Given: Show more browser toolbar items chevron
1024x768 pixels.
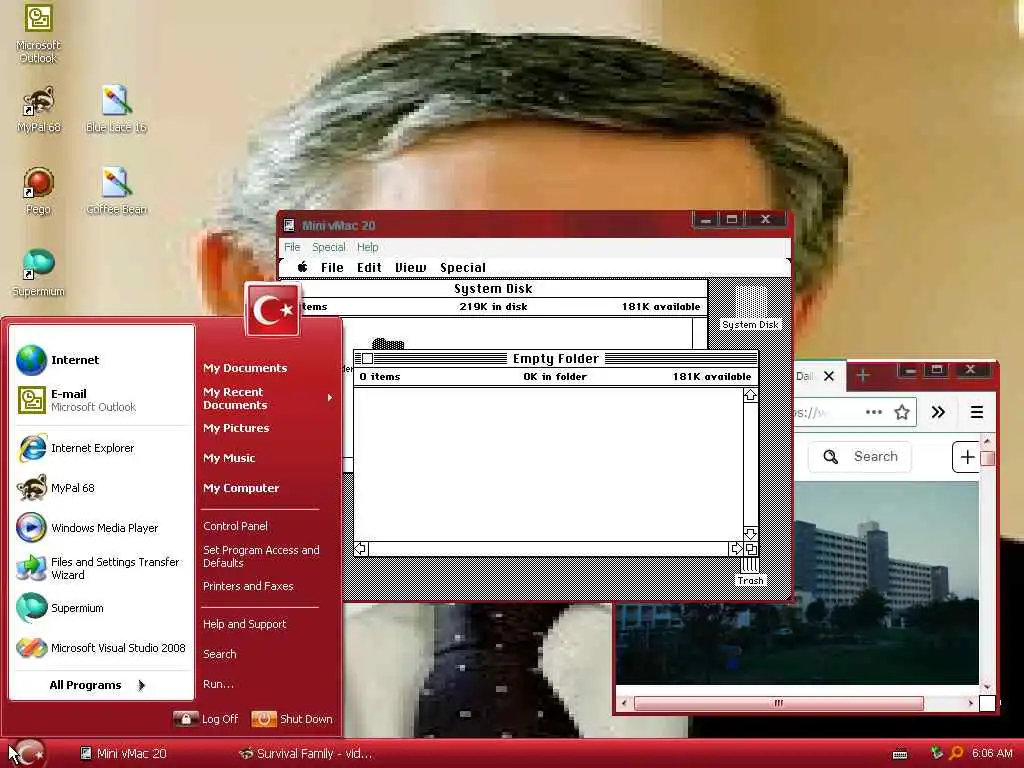Looking at the screenshot, I should point(938,412).
